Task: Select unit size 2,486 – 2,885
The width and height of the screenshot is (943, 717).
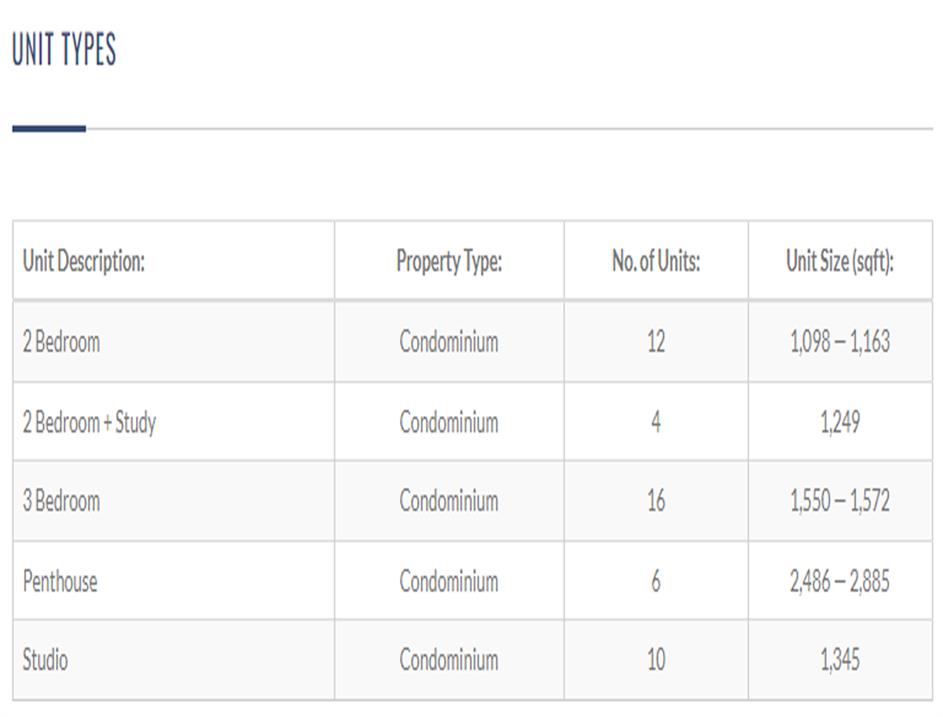Action: click(x=840, y=581)
